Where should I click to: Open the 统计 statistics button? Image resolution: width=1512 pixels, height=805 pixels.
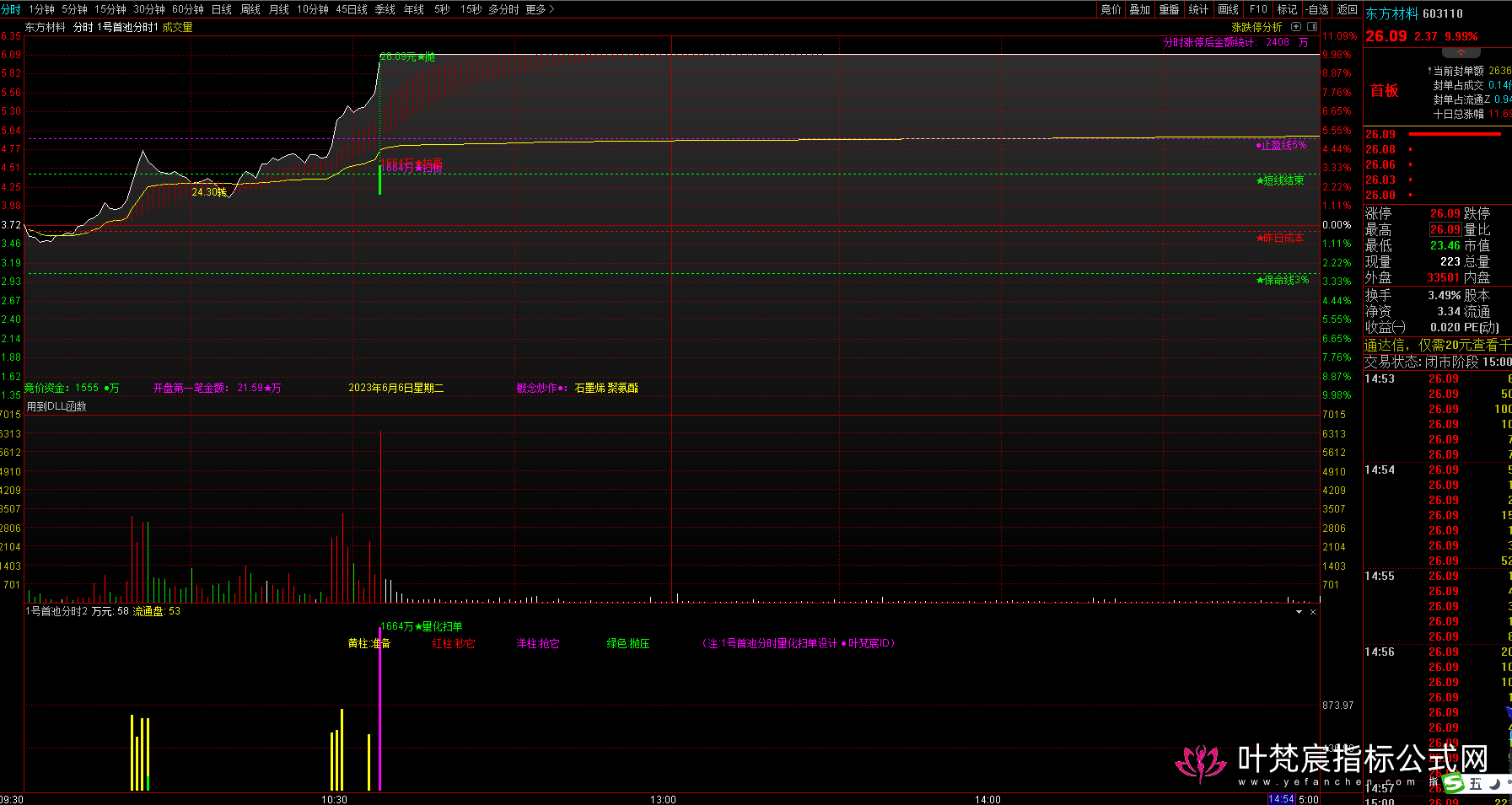1198,9
